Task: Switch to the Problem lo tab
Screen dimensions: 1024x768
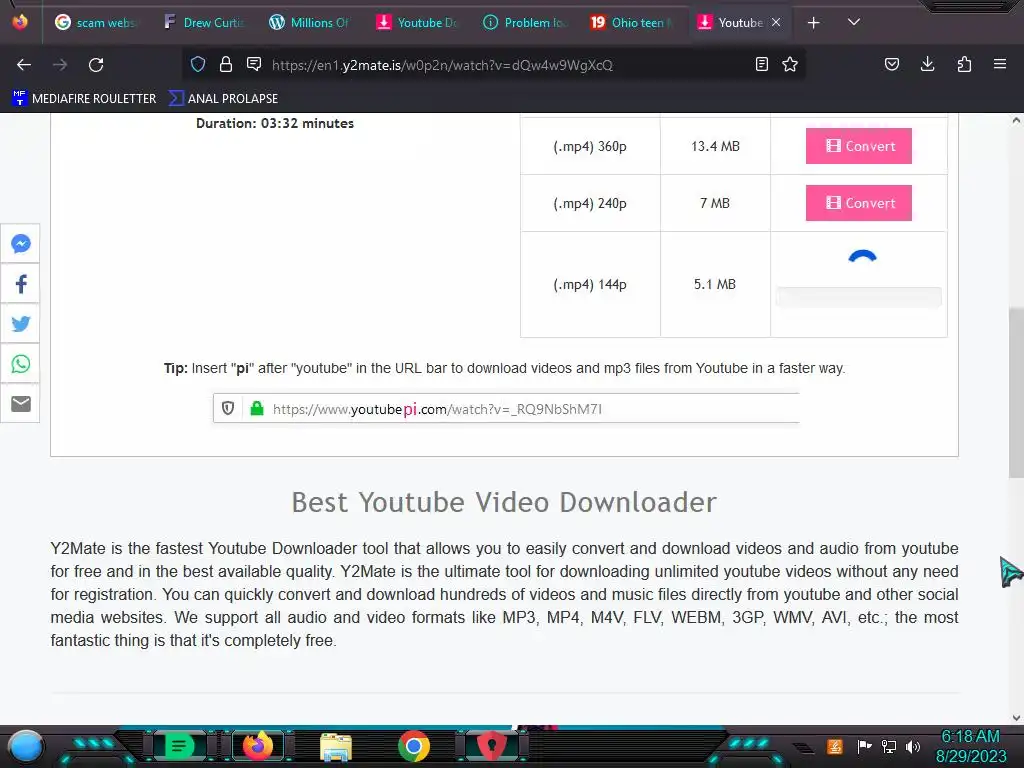Action: pos(525,22)
